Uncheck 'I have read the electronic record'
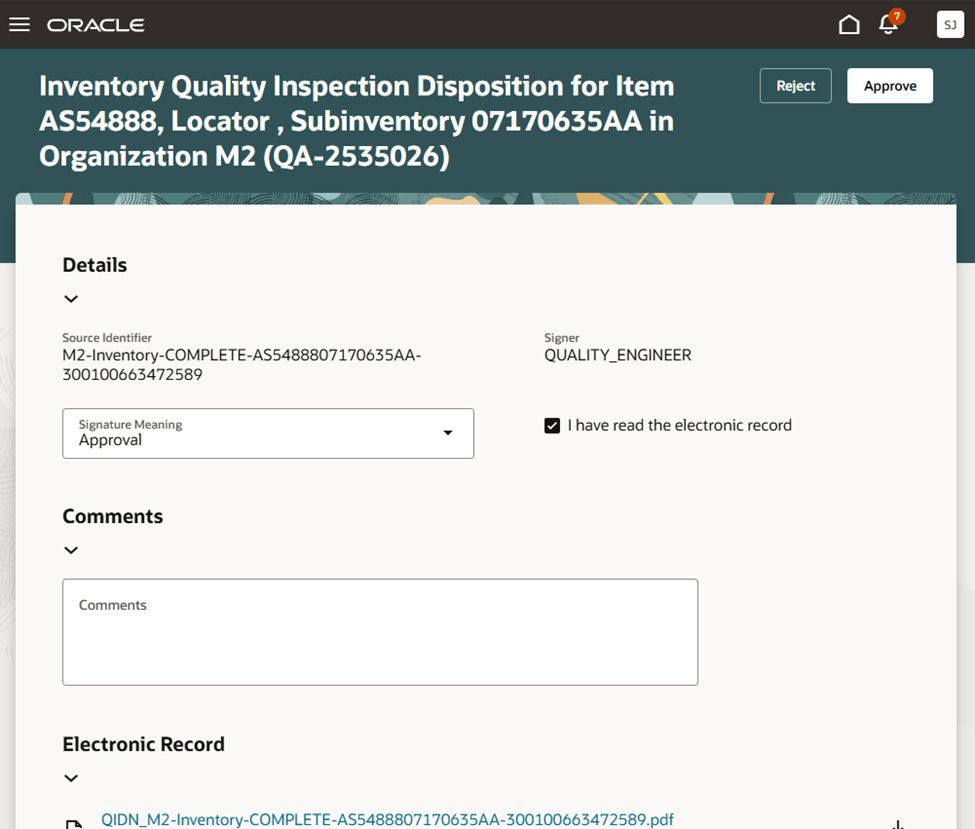 (x=551, y=425)
